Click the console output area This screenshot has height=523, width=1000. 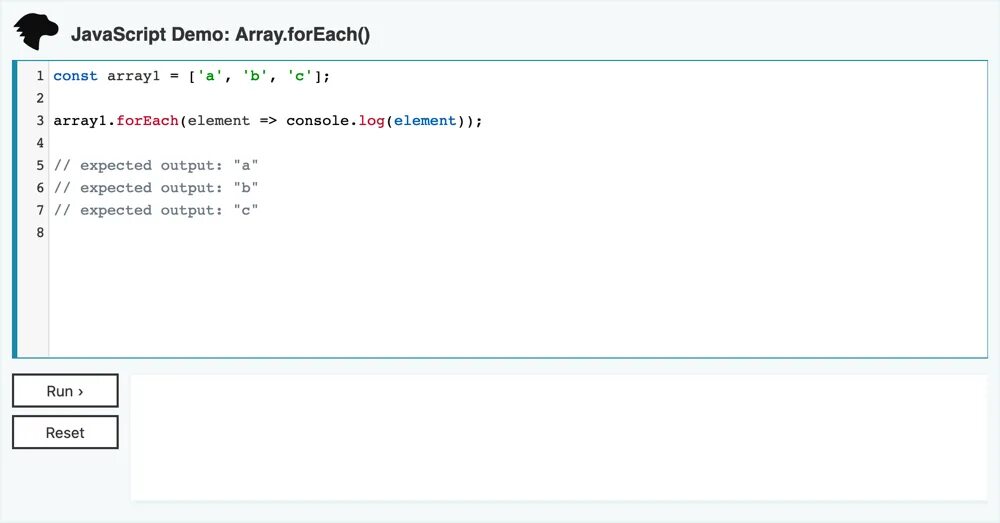coord(559,438)
